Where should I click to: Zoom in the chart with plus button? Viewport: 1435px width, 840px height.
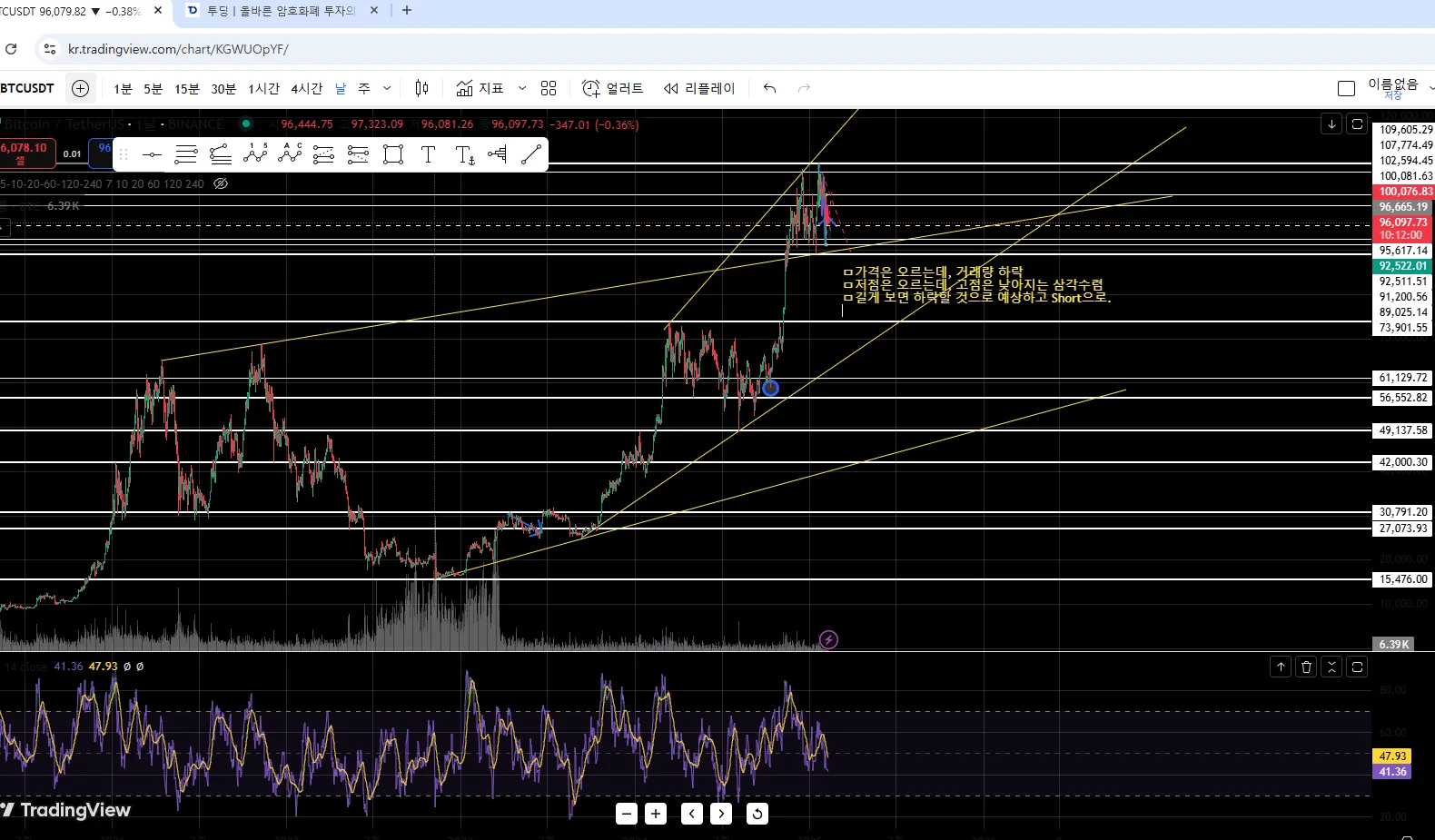point(656,814)
